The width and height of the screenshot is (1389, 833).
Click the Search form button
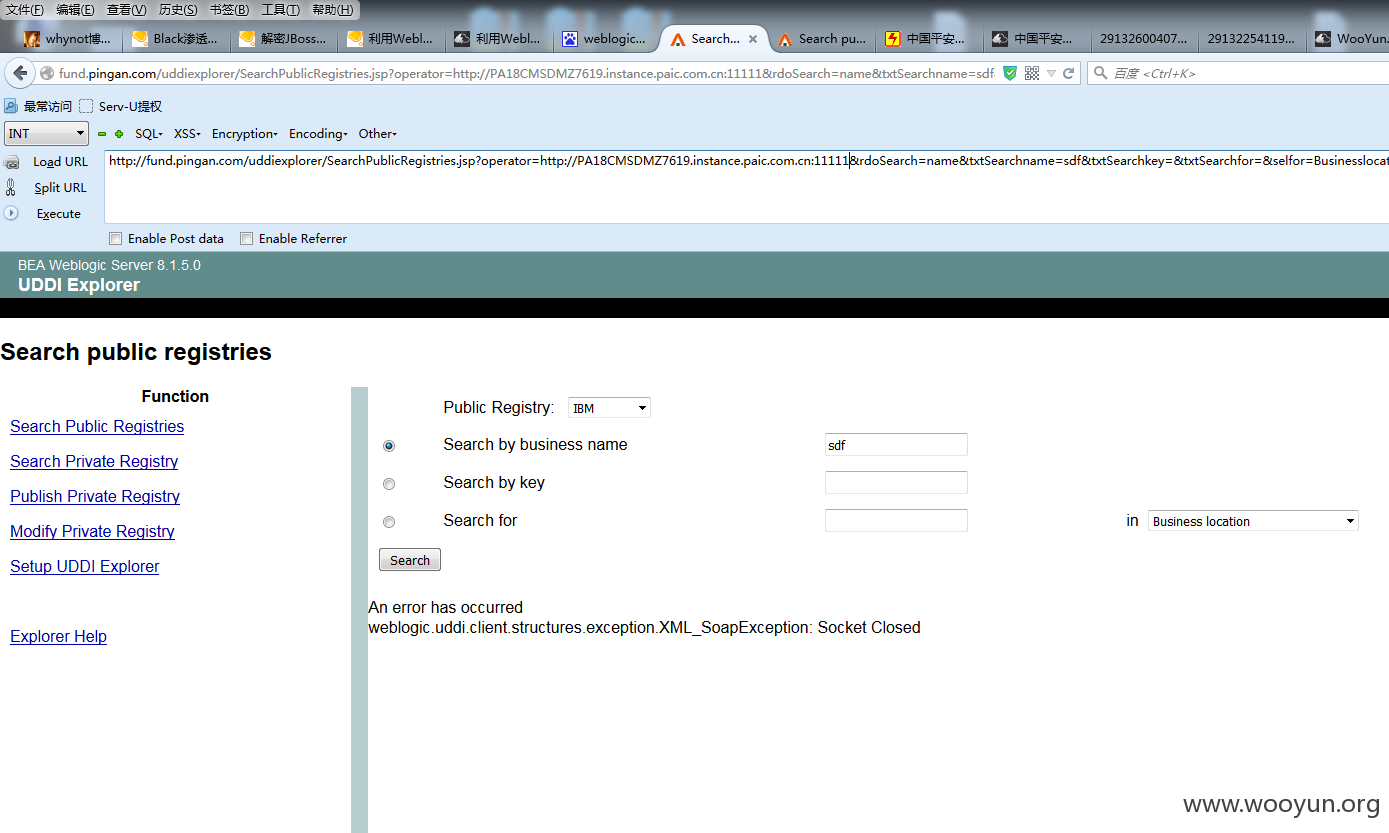tap(410, 560)
